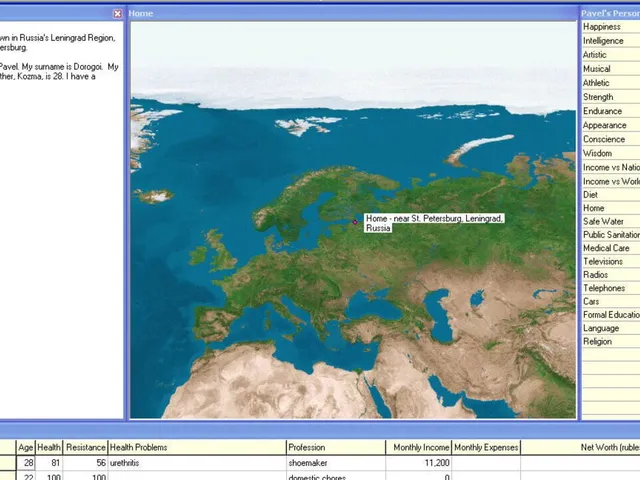Click the Musical attribute row
The height and width of the screenshot is (480, 640).
(611, 69)
